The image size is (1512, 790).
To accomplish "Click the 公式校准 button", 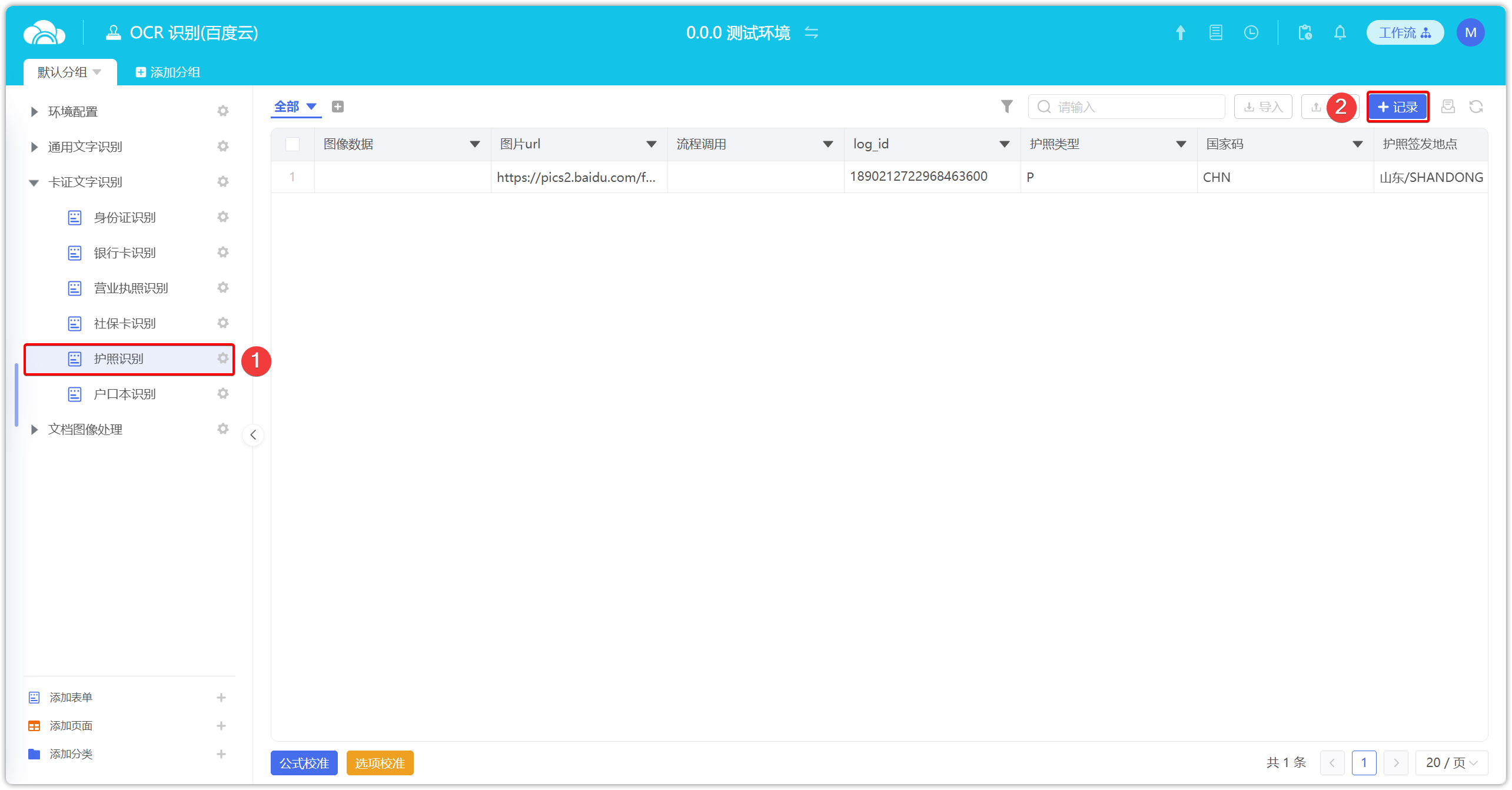I will coord(304,763).
